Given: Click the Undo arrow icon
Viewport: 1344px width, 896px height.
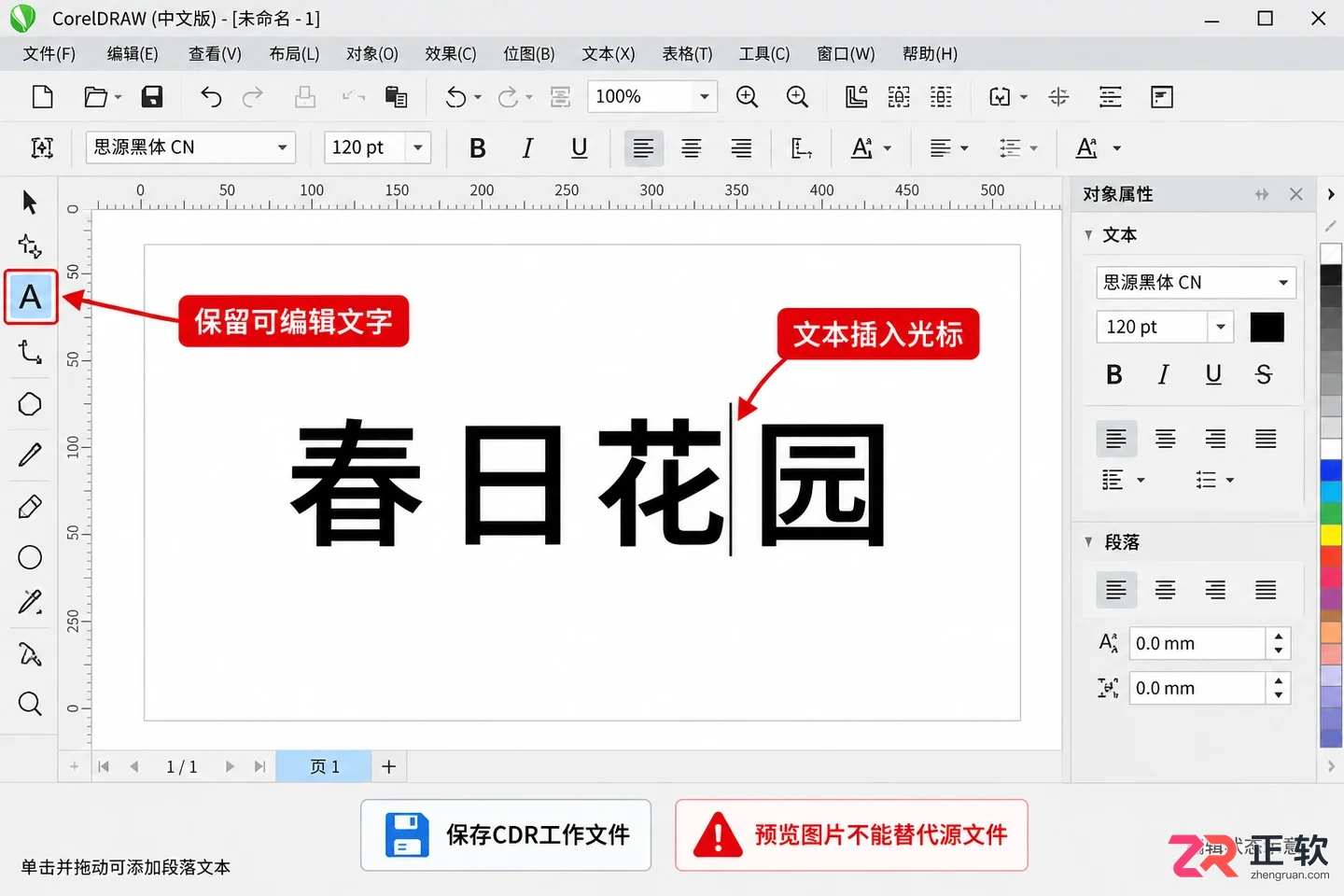Looking at the screenshot, I should [x=211, y=97].
